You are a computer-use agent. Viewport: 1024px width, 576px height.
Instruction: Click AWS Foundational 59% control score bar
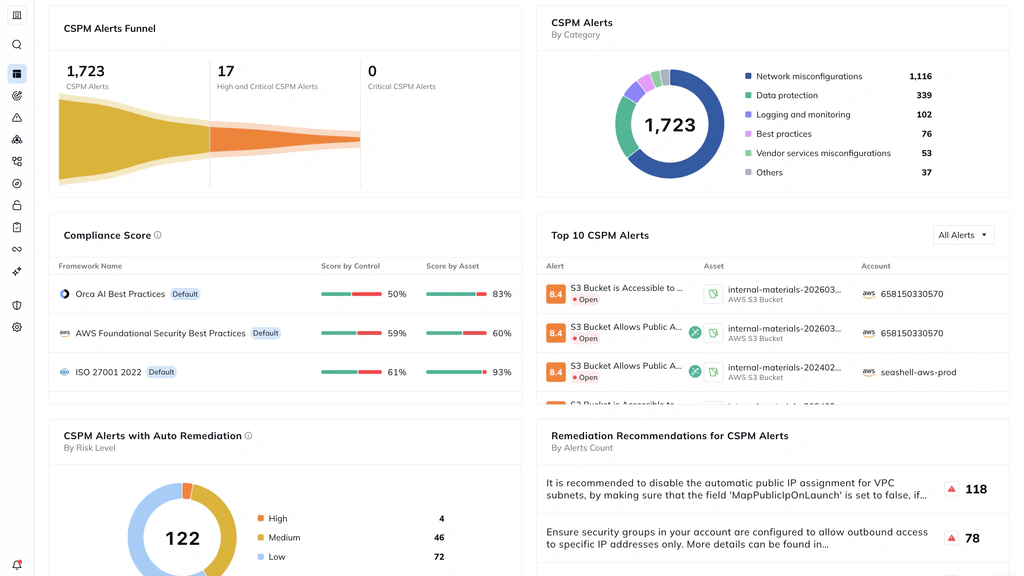click(x=351, y=333)
